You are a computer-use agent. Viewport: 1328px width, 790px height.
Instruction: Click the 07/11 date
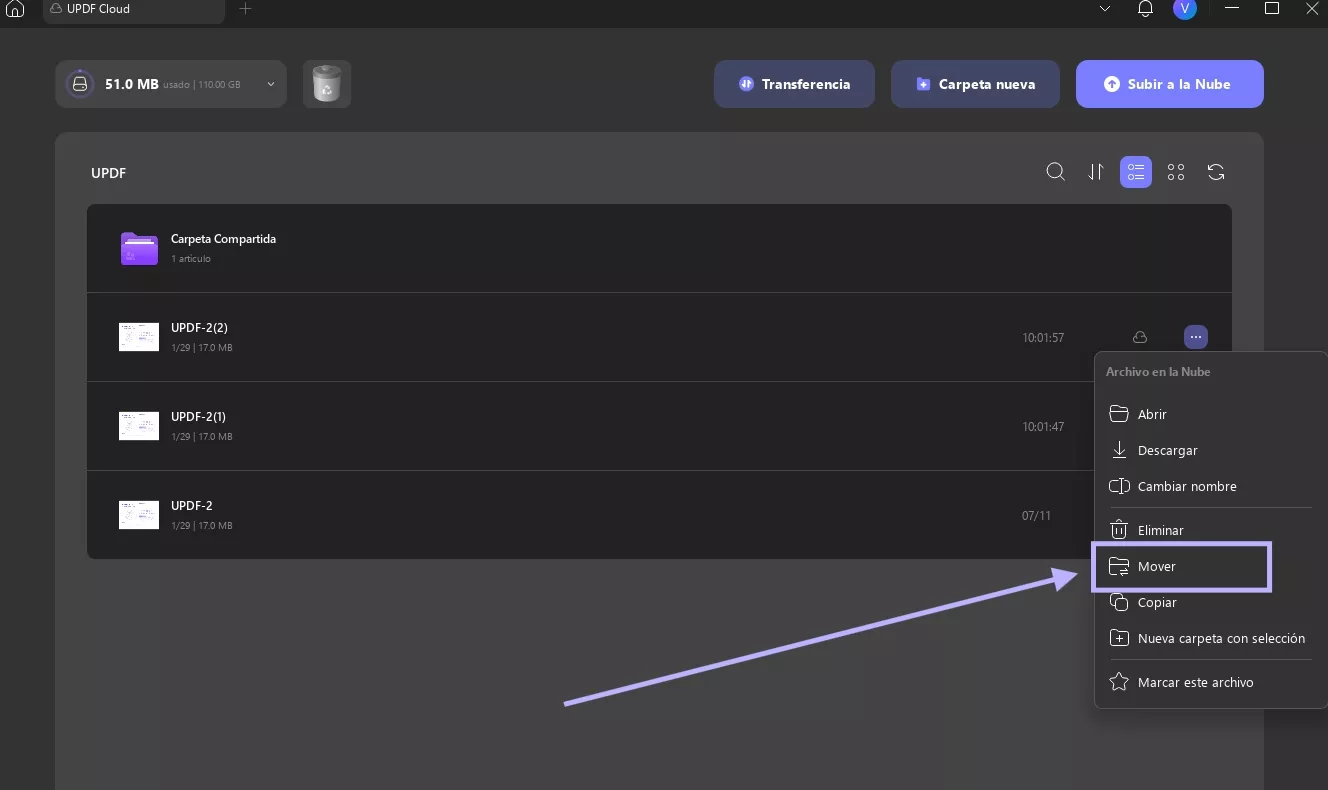[1036, 516]
